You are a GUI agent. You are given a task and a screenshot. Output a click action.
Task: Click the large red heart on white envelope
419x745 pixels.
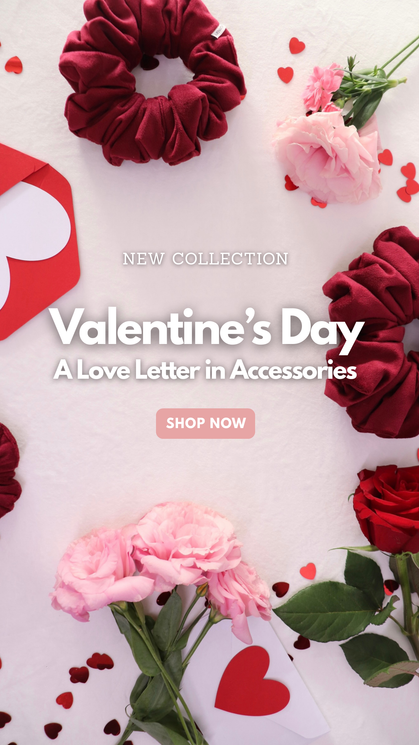tap(251, 681)
